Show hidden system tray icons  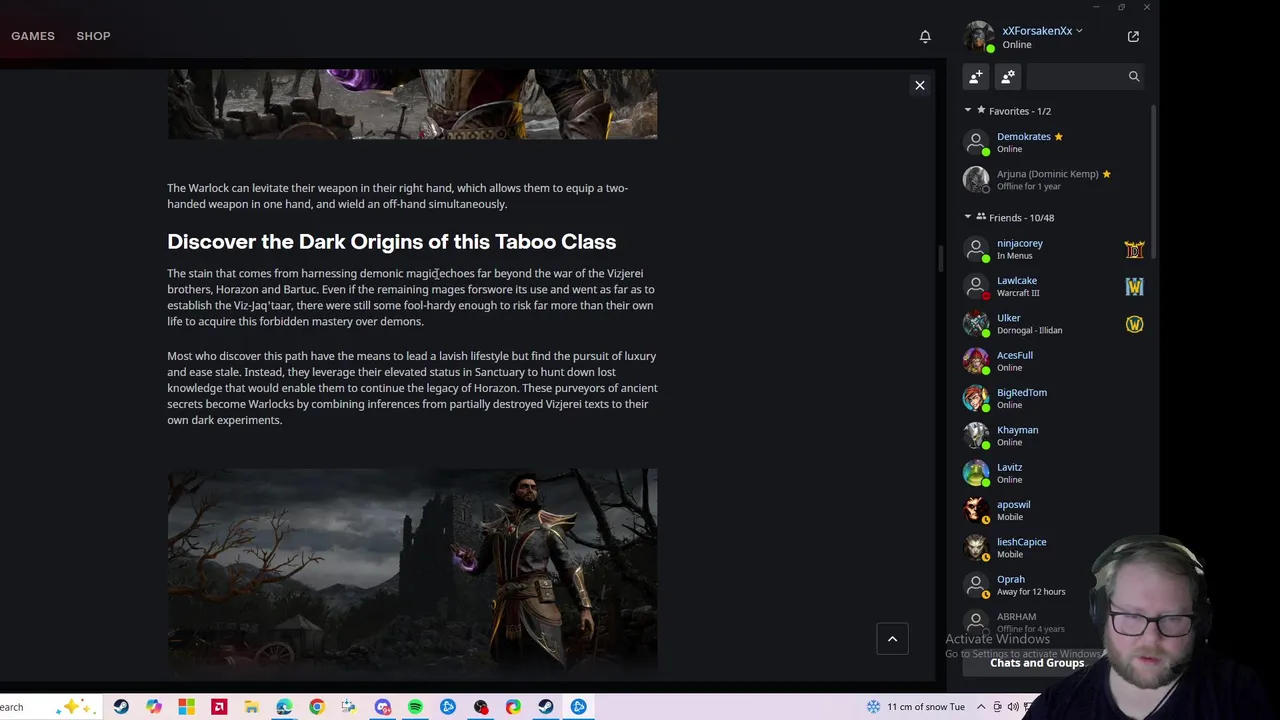click(981, 707)
